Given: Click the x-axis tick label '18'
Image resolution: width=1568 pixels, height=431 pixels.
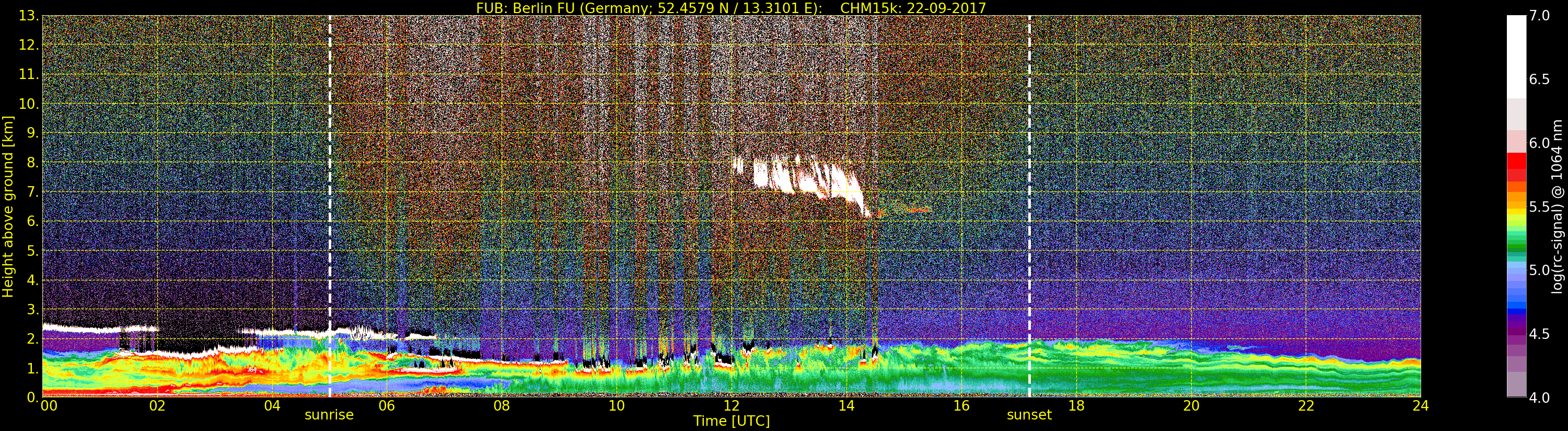Looking at the screenshot, I should pos(1076,405).
